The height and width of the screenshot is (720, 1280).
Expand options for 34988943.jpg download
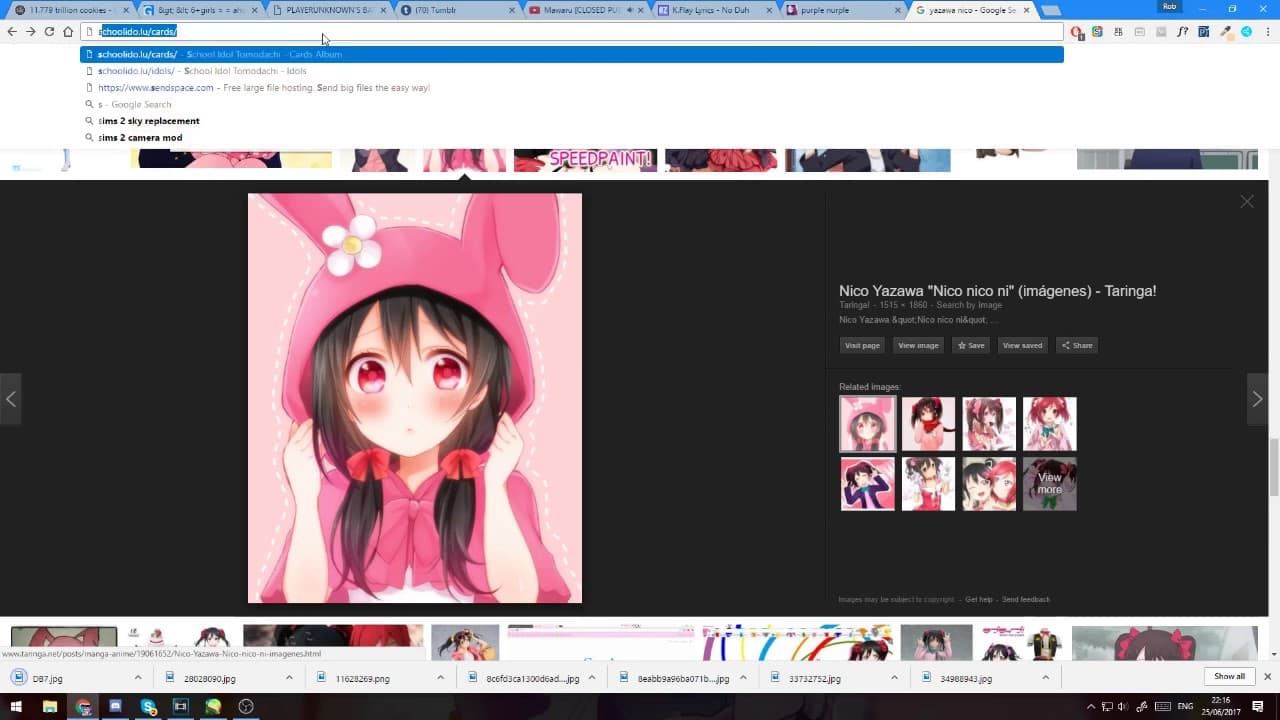click(1046, 677)
